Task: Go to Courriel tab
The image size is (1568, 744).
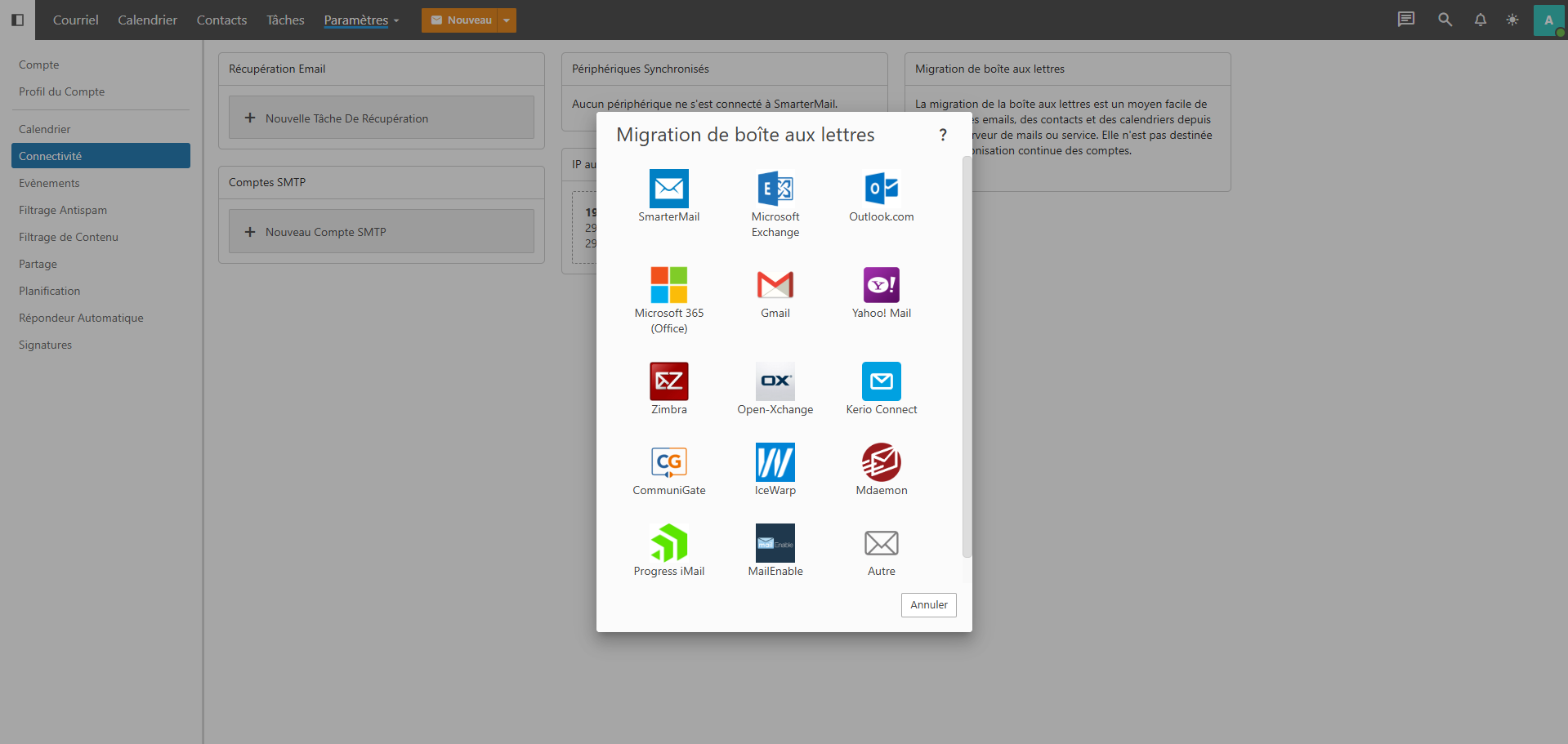Action: pyautogui.click(x=75, y=20)
